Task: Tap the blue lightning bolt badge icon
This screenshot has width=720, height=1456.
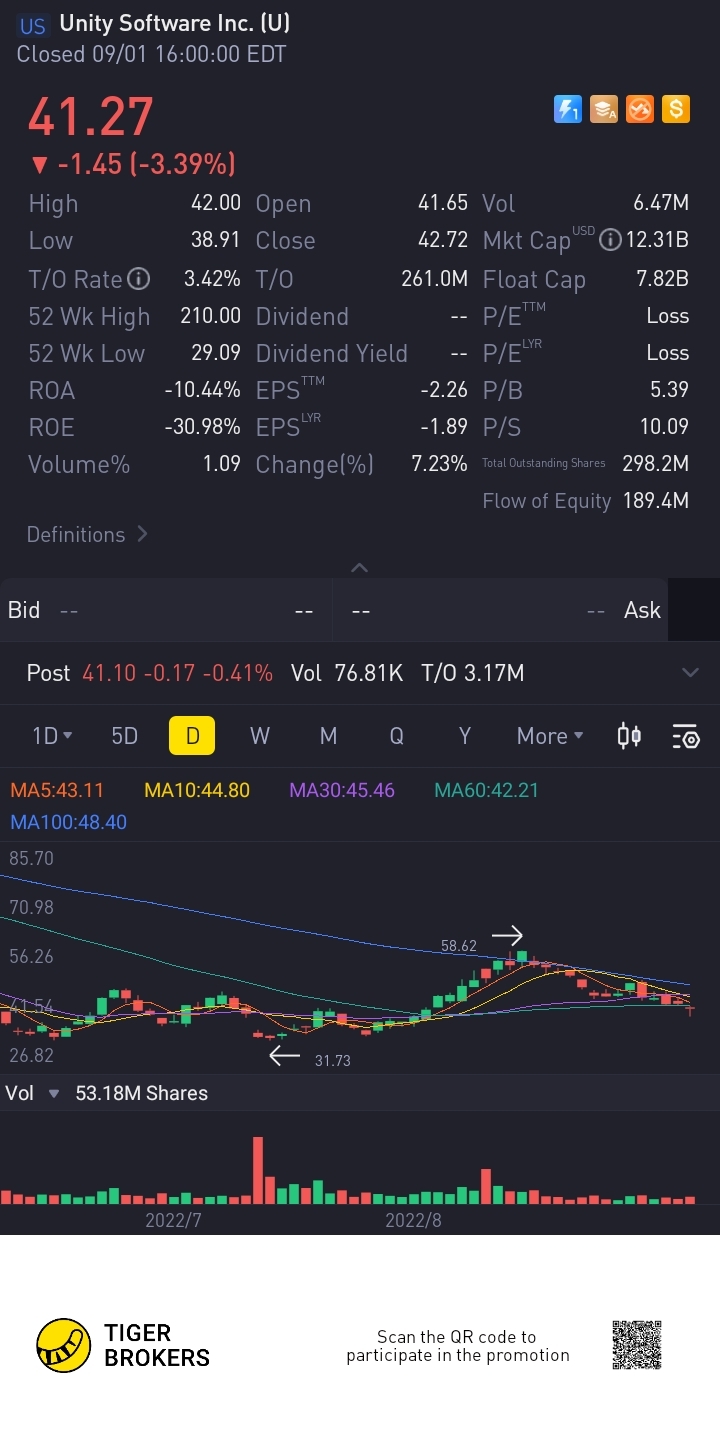Action: (568, 109)
